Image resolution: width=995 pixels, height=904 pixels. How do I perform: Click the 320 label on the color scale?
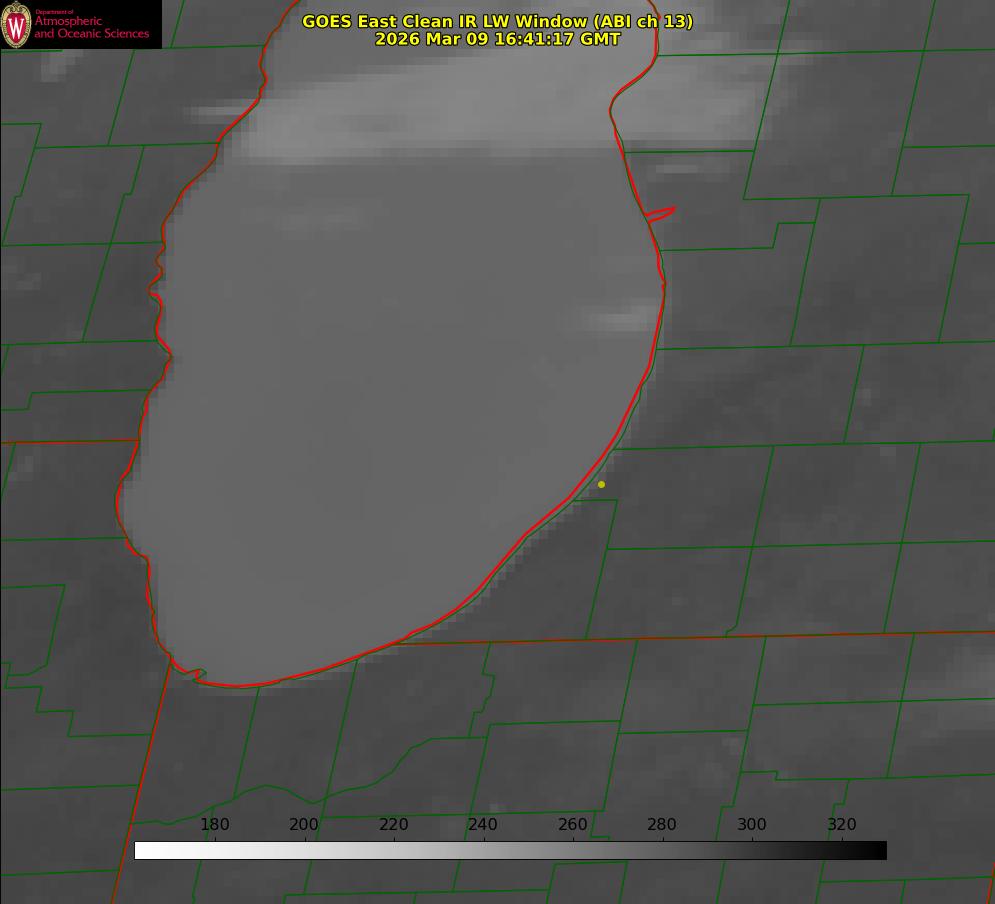pos(842,825)
